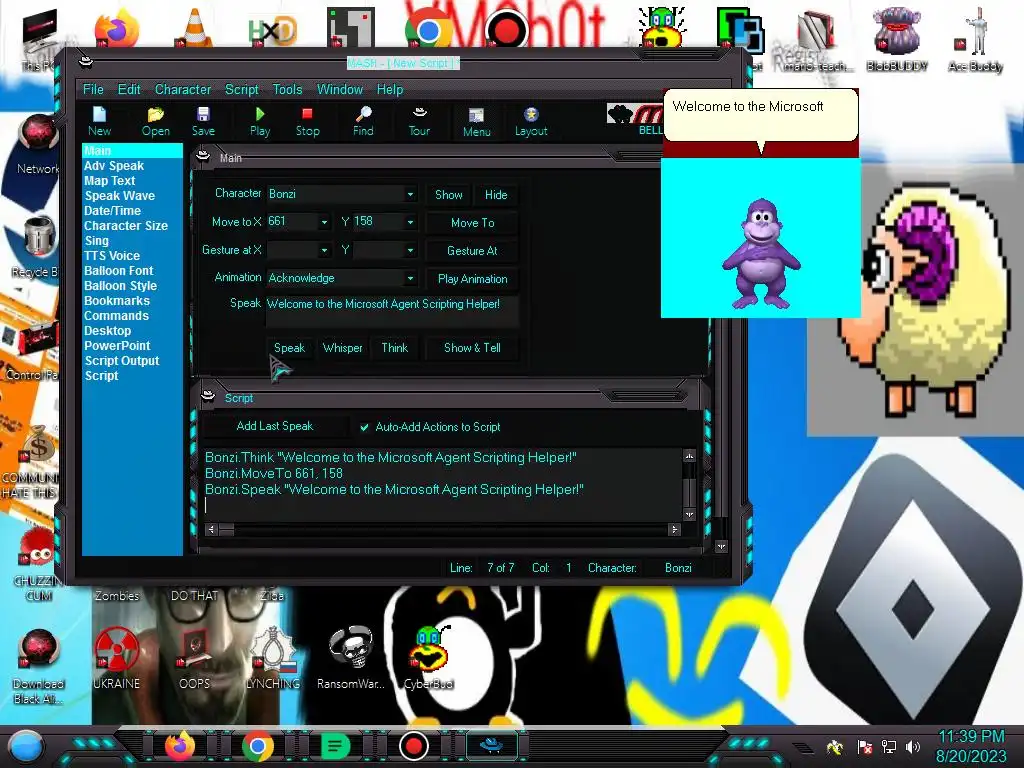Open the Character menu
The height and width of the screenshot is (768, 1024).
click(183, 89)
